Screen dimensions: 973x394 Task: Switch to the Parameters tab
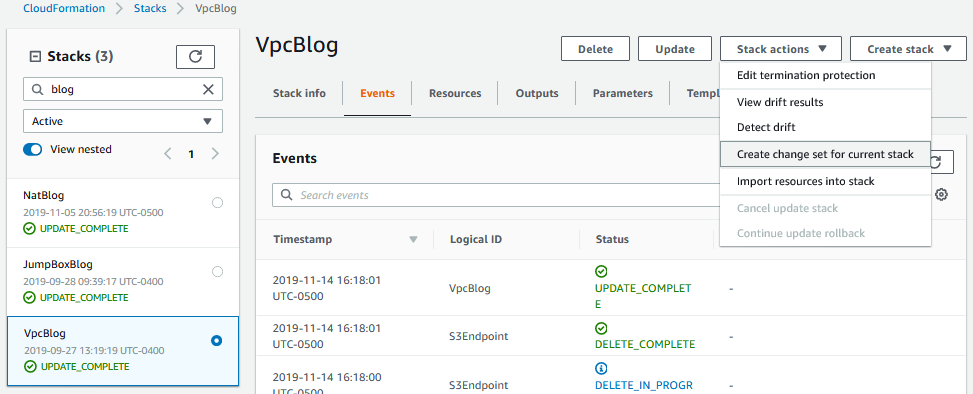pos(622,94)
